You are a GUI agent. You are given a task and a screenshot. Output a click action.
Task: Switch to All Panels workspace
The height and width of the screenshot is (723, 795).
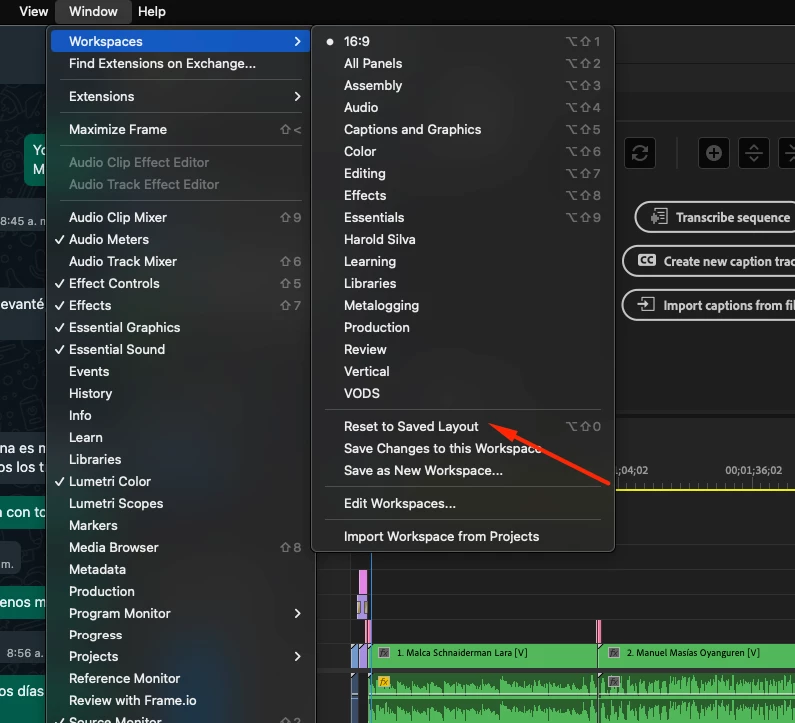(463, 63)
